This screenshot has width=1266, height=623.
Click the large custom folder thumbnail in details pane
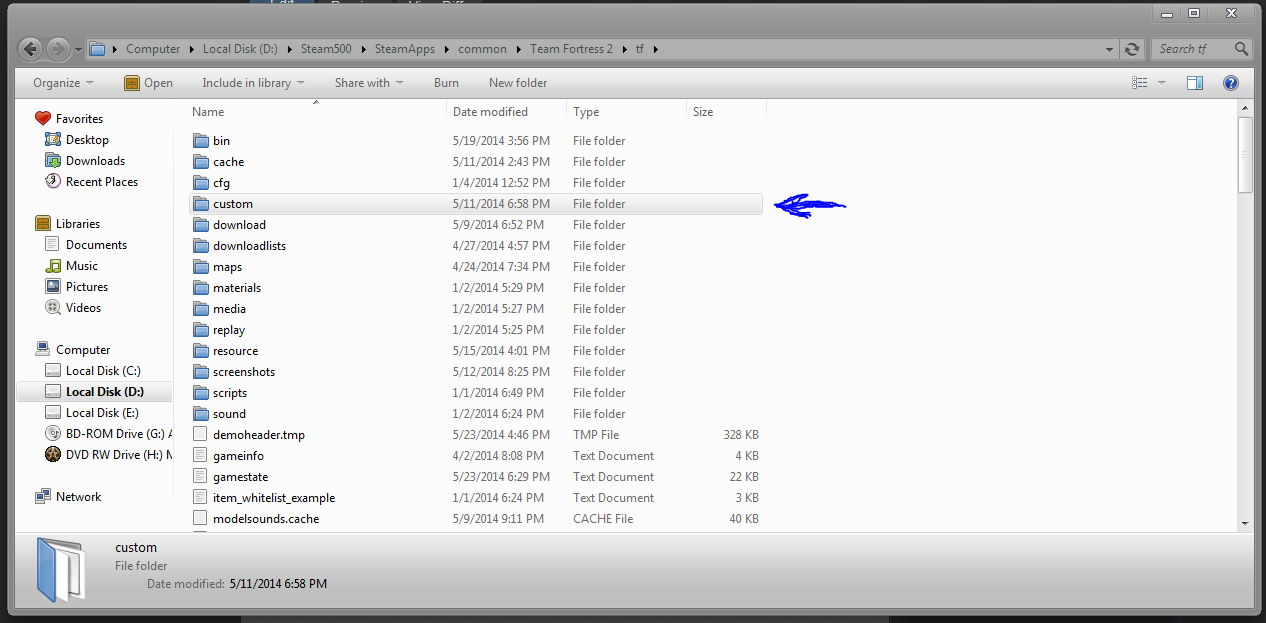coord(61,569)
